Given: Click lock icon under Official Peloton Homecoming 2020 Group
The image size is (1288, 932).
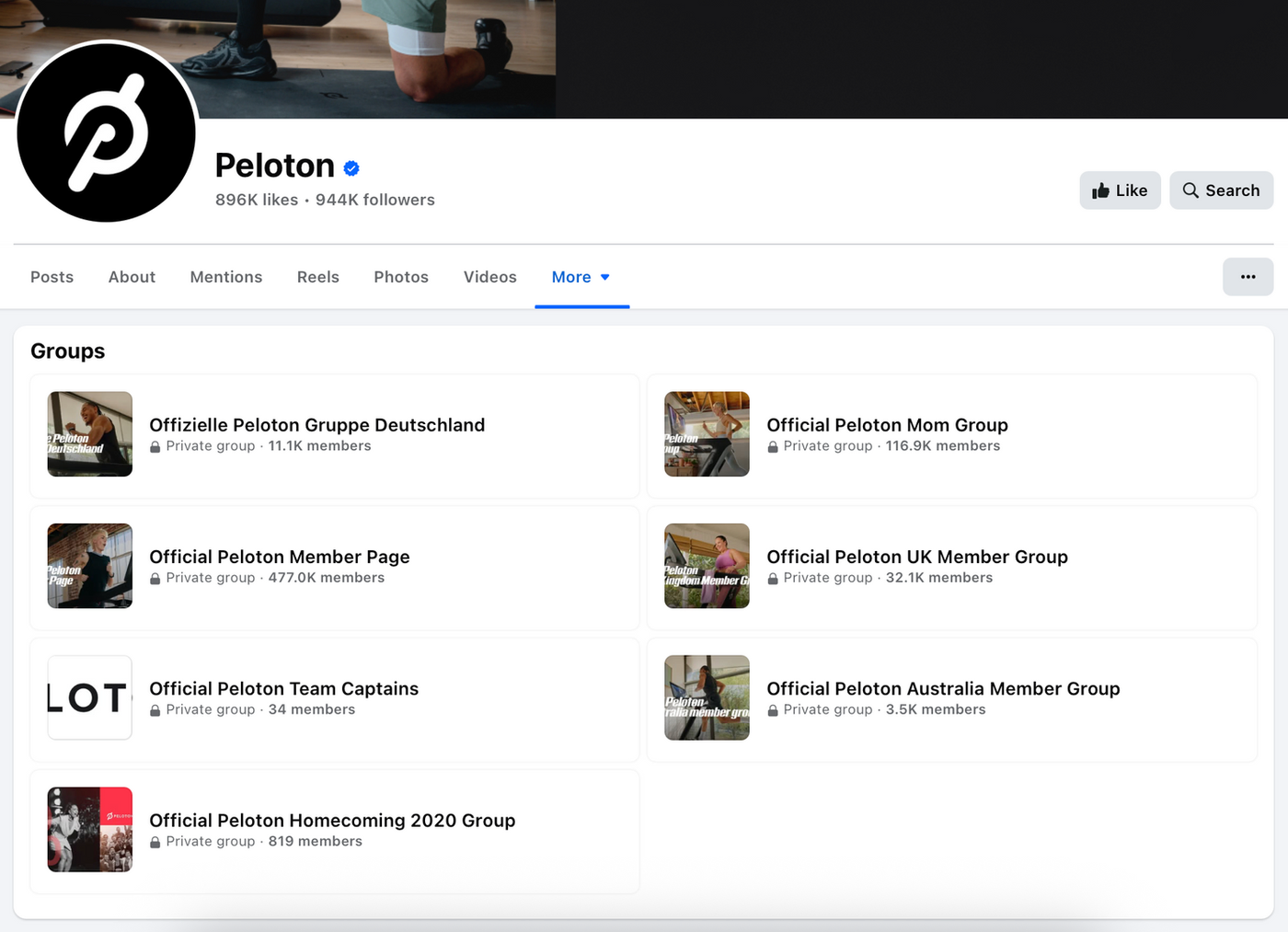Looking at the screenshot, I should (x=155, y=841).
